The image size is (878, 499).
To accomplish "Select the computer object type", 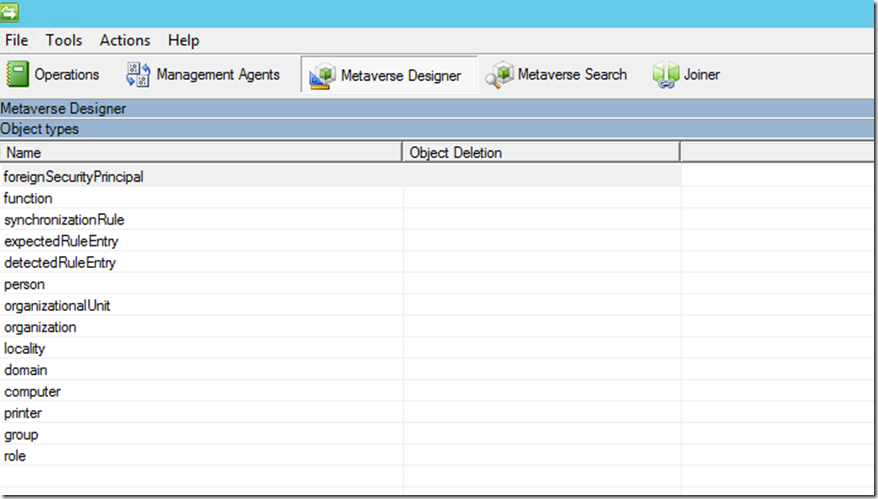I will pyautogui.click(x=32, y=391).
